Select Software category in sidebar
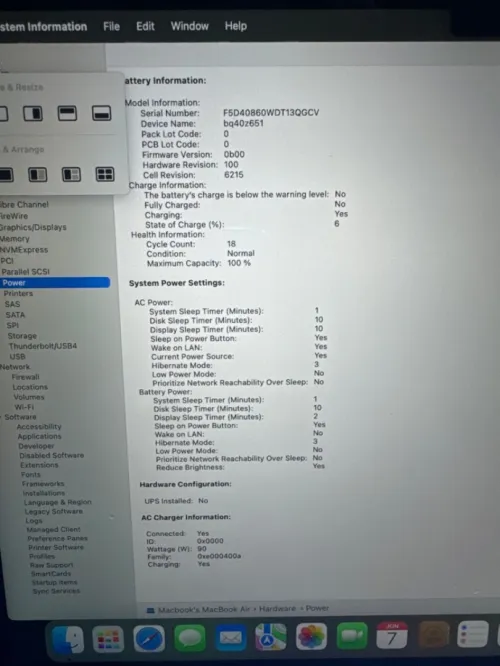Image resolution: width=500 pixels, height=666 pixels. 20,417
